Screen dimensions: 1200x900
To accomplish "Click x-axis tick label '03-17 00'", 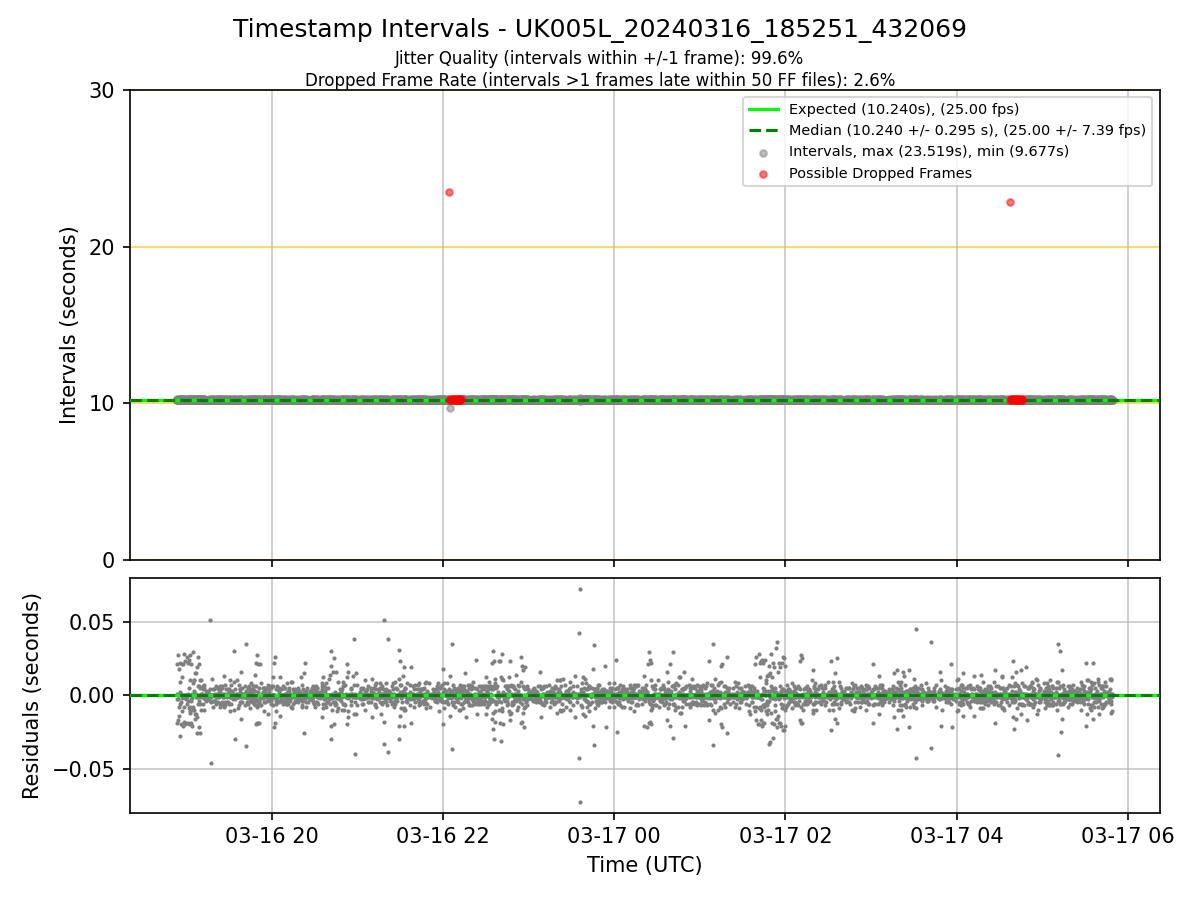I will pos(614,835).
